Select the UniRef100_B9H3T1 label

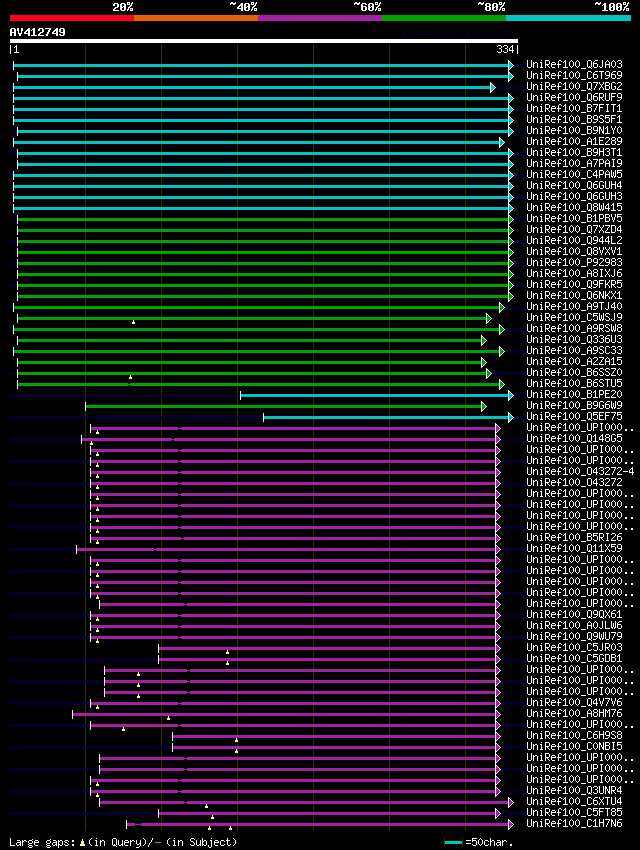click(574, 152)
